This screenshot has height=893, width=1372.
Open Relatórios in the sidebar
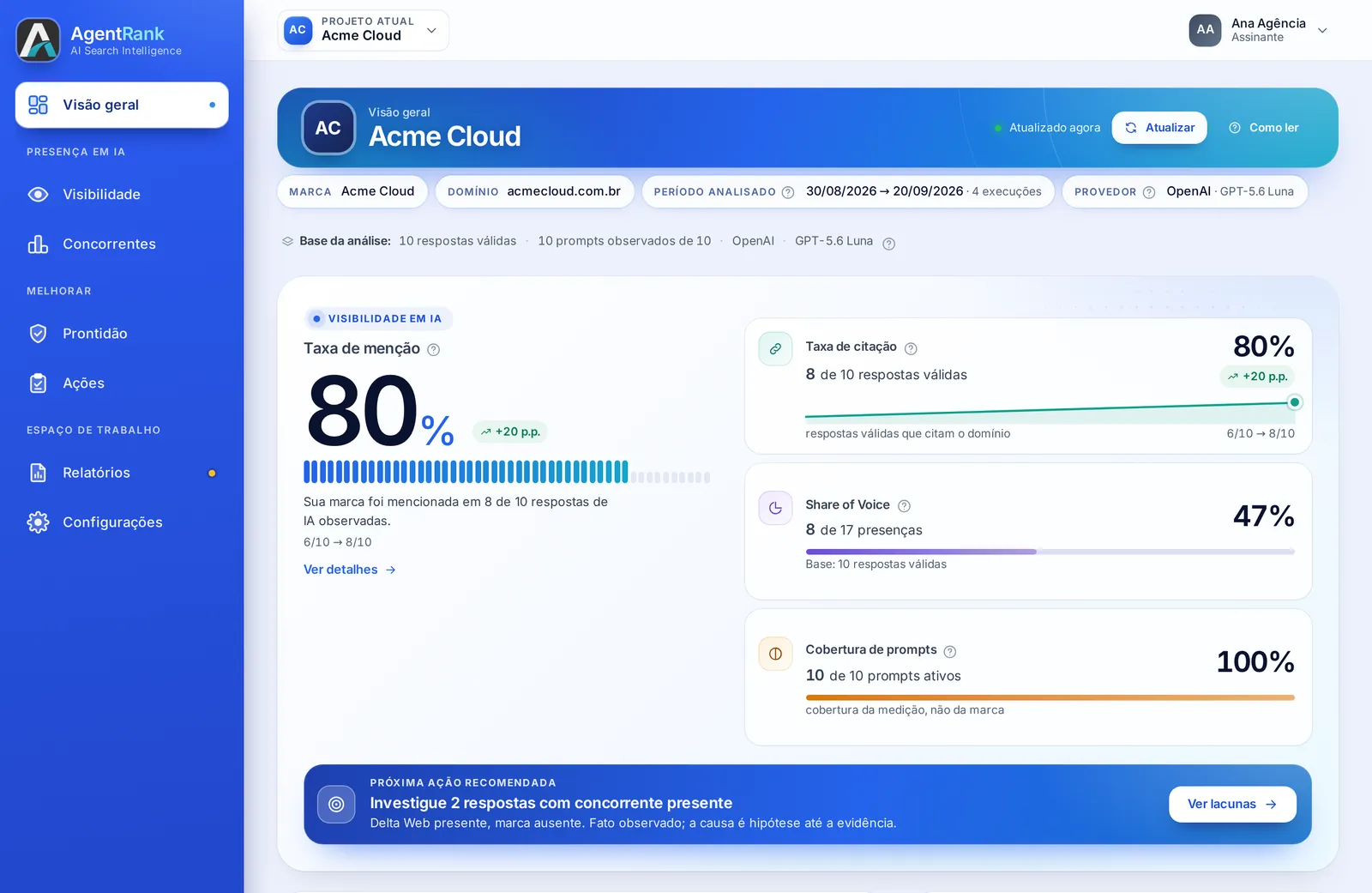click(x=122, y=473)
